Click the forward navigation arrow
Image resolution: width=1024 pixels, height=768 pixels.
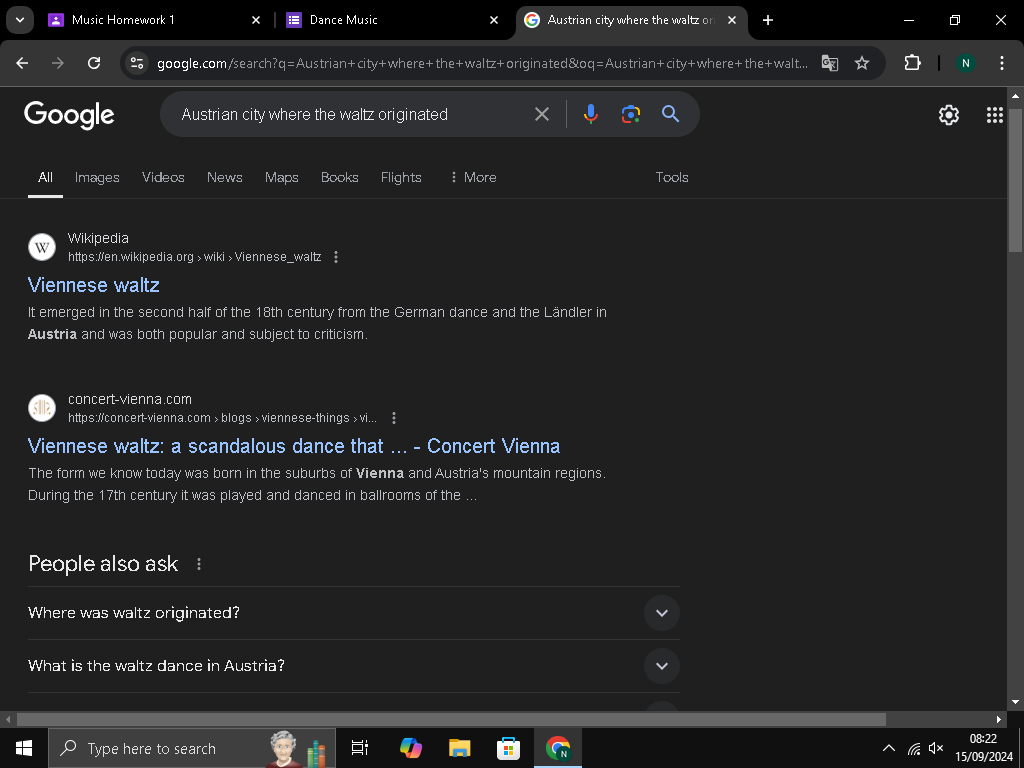click(x=58, y=63)
